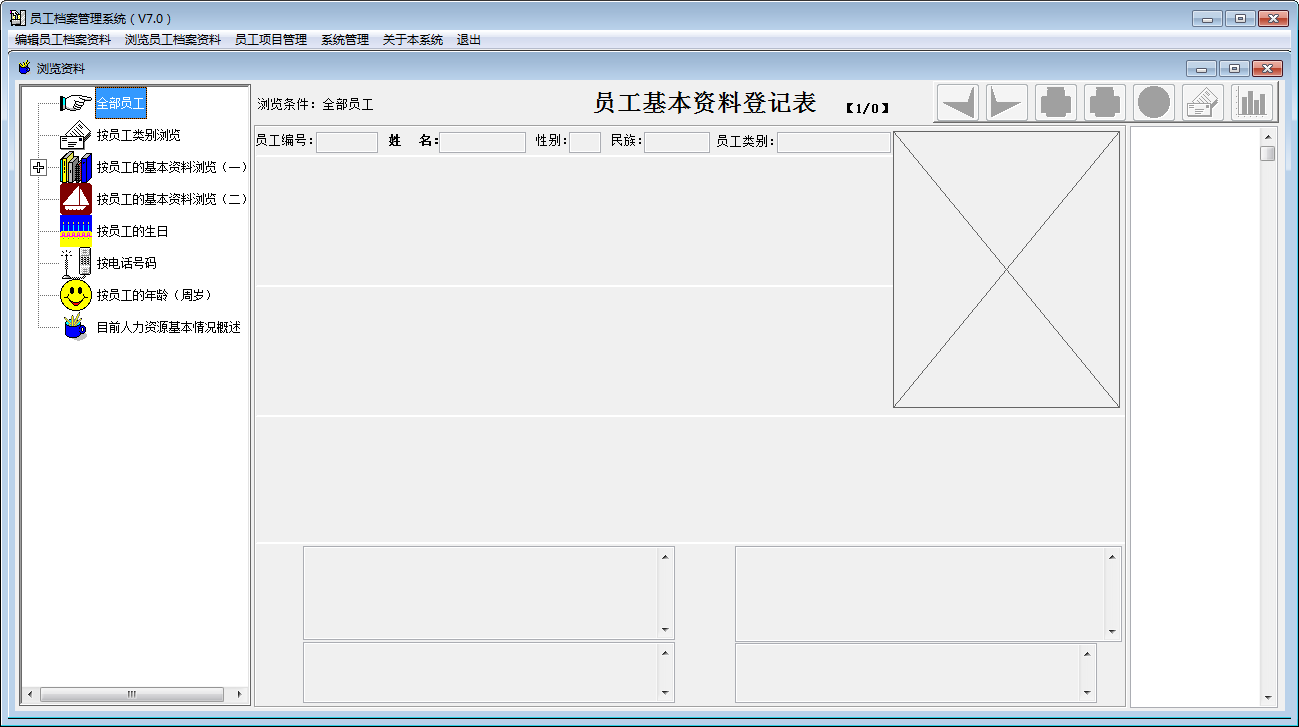Click the 姓名 input field
This screenshot has width=1299, height=727.
[481, 141]
